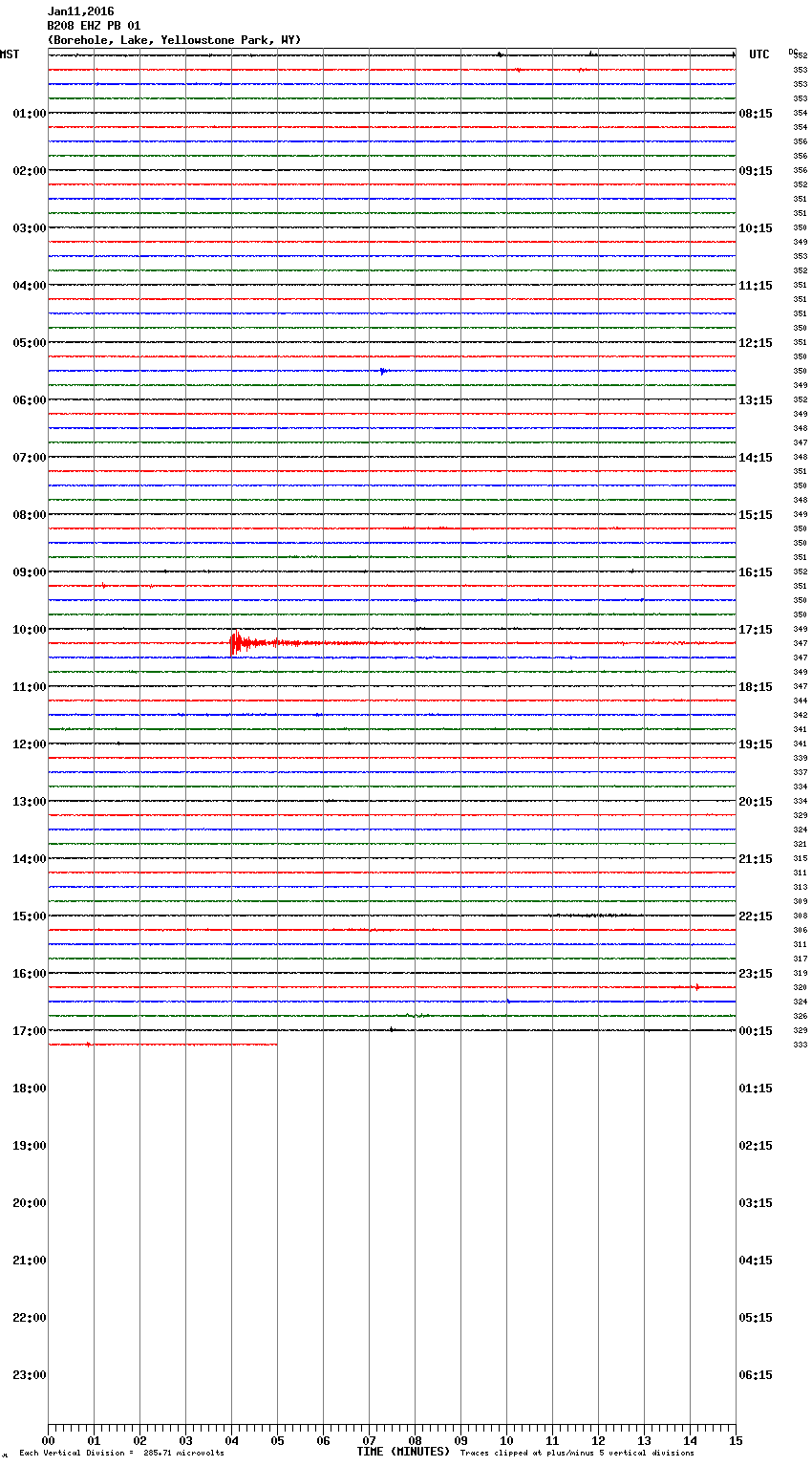The height and width of the screenshot is (1466, 812).
Task: Click the Each Vertical Division microvolts note
Action: (121, 1453)
